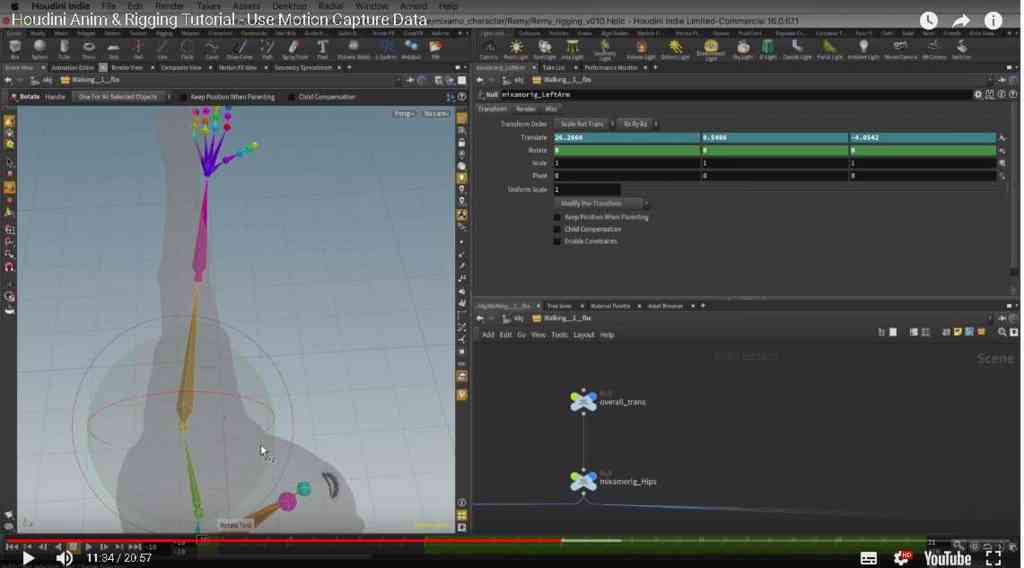
Task: Enable Keep Position When Parenting in parameters
Action: tap(557, 217)
